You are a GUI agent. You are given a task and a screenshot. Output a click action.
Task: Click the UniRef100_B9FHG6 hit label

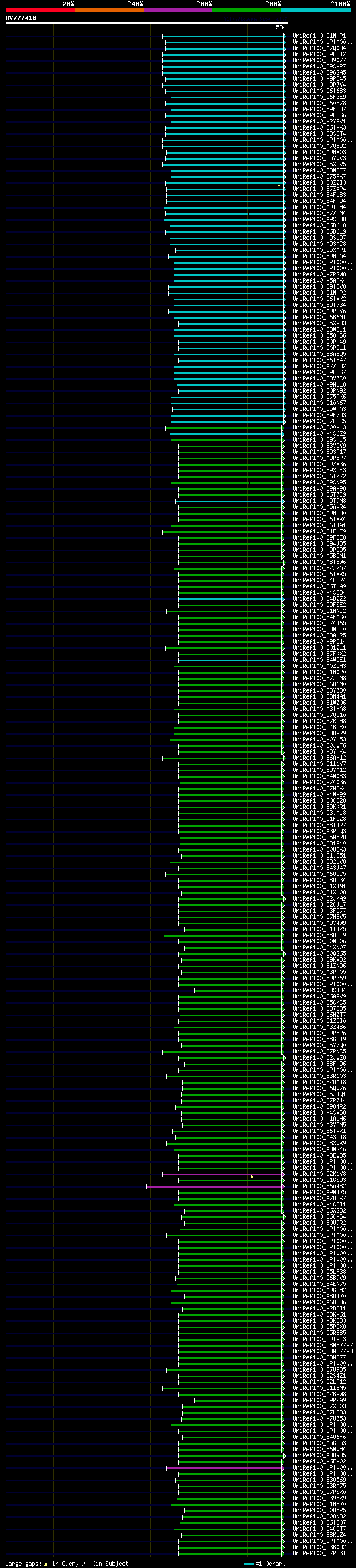[x=319, y=115]
